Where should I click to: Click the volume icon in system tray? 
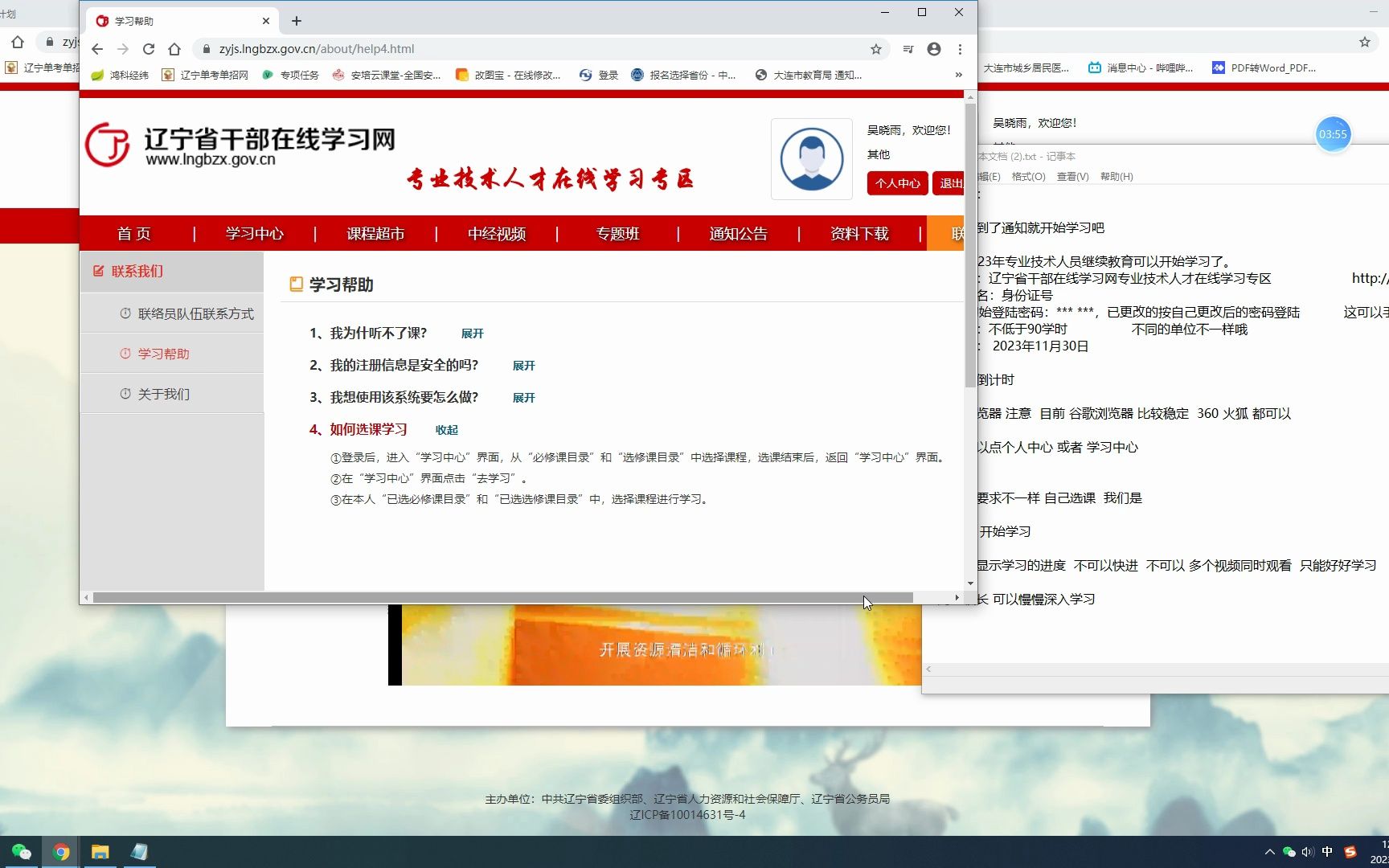[1308, 852]
